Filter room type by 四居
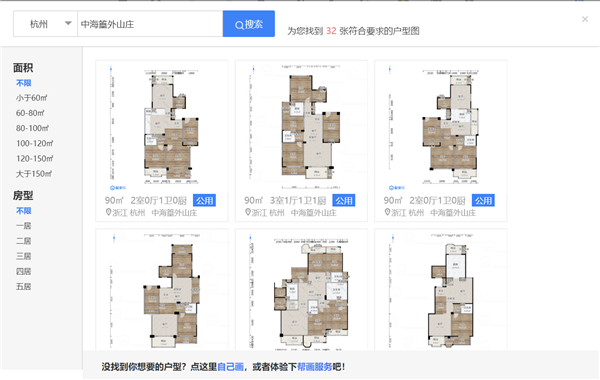The image size is (600, 380). click(23, 271)
